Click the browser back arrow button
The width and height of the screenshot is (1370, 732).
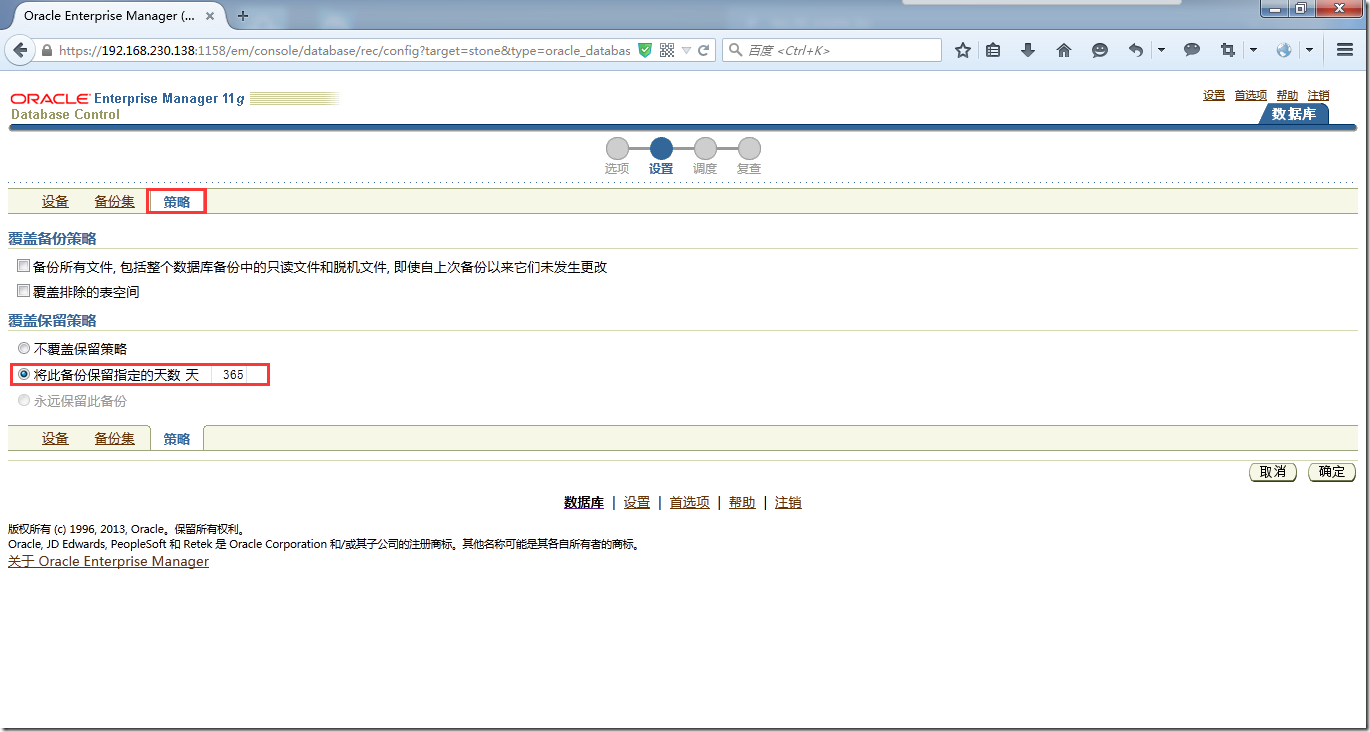[x=22, y=50]
